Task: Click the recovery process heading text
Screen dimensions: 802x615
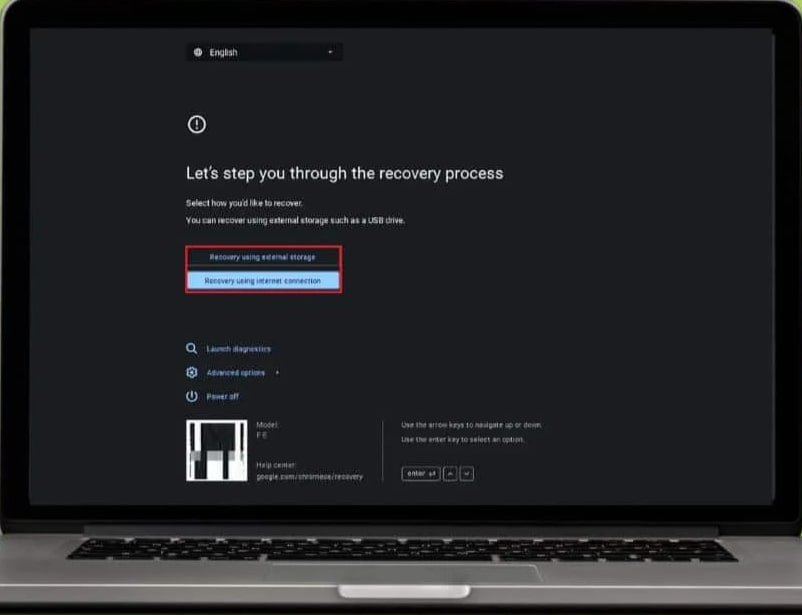Action: (x=345, y=173)
